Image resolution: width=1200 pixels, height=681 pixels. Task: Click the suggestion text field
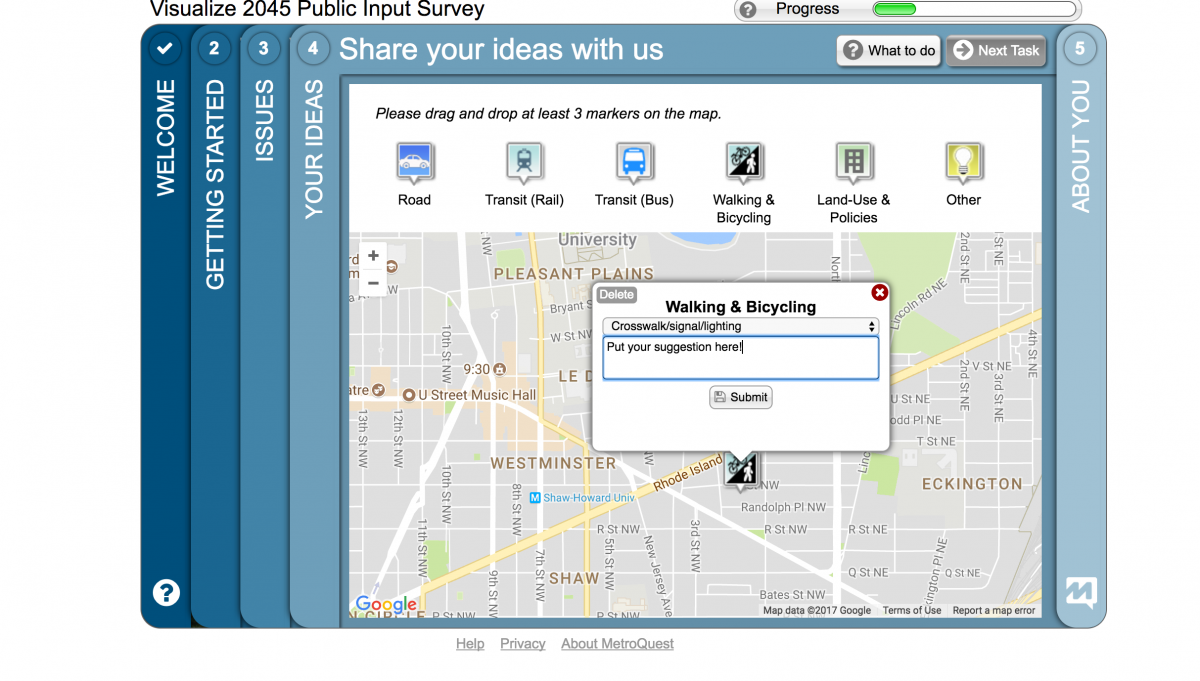pyautogui.click(x=741, y=358)
